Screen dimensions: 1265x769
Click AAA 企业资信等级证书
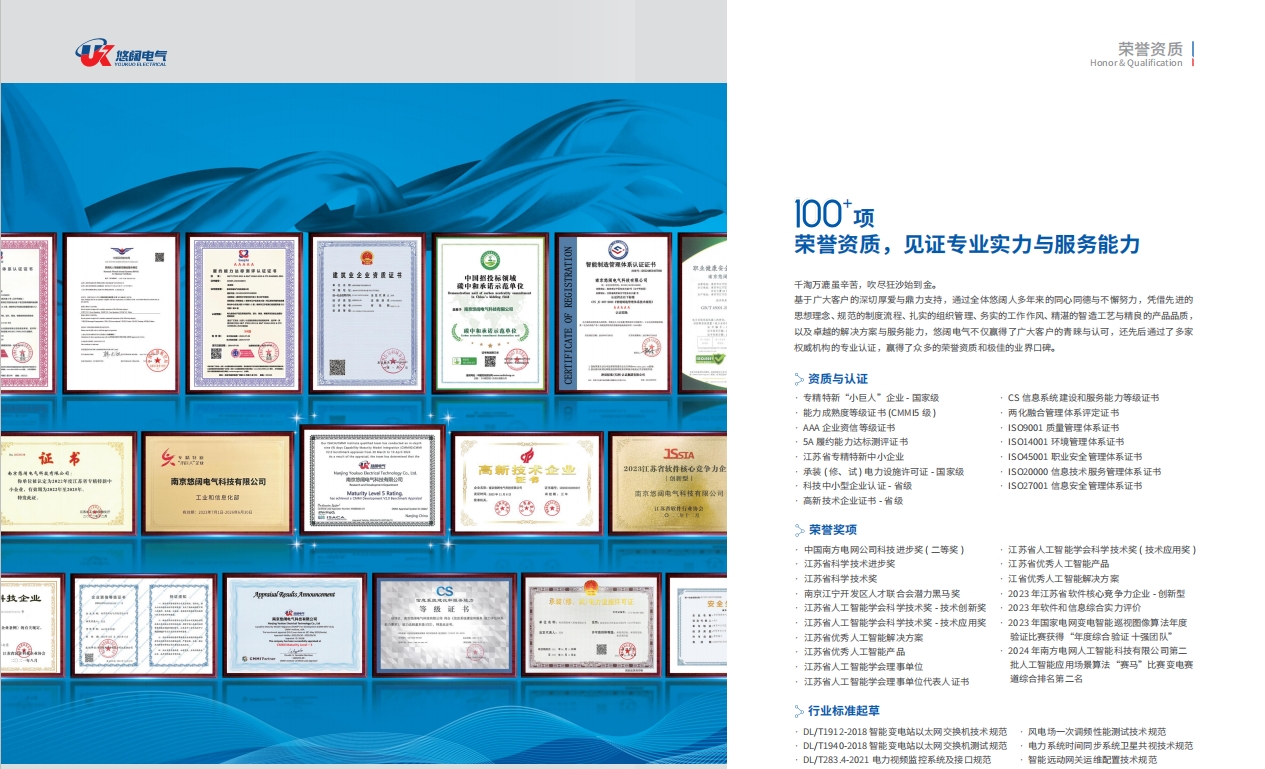point(849,427)
